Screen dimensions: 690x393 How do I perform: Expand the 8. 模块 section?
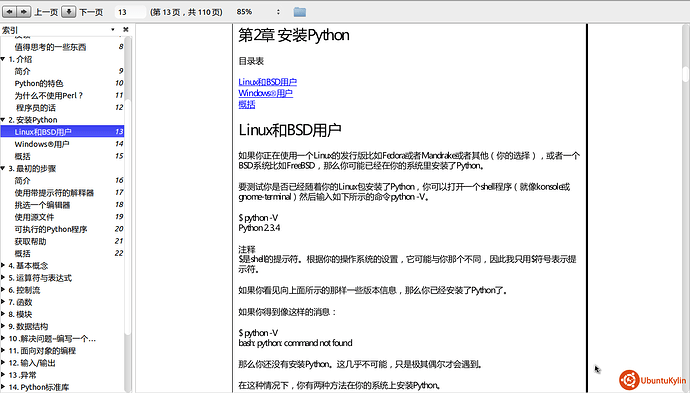[x=3, y=314]
